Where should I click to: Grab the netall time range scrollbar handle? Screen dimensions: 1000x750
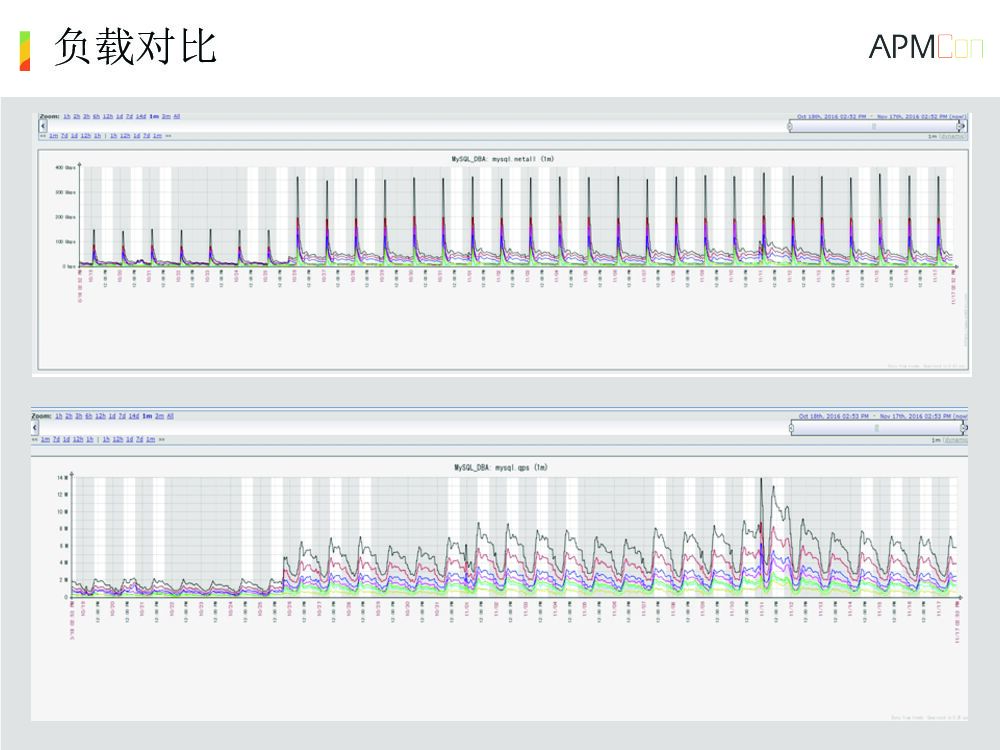click(874, 126)
